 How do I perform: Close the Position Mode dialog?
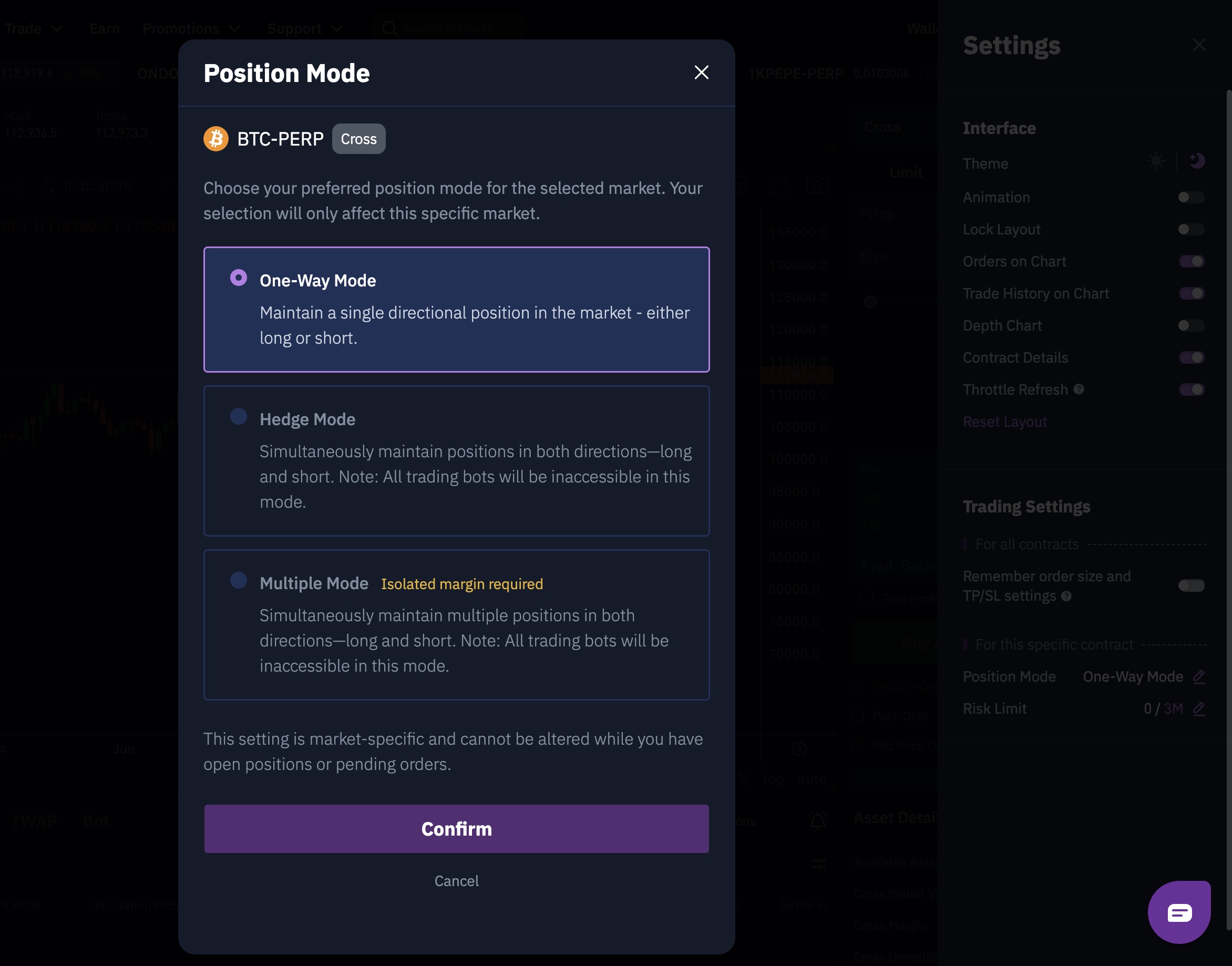701,73
